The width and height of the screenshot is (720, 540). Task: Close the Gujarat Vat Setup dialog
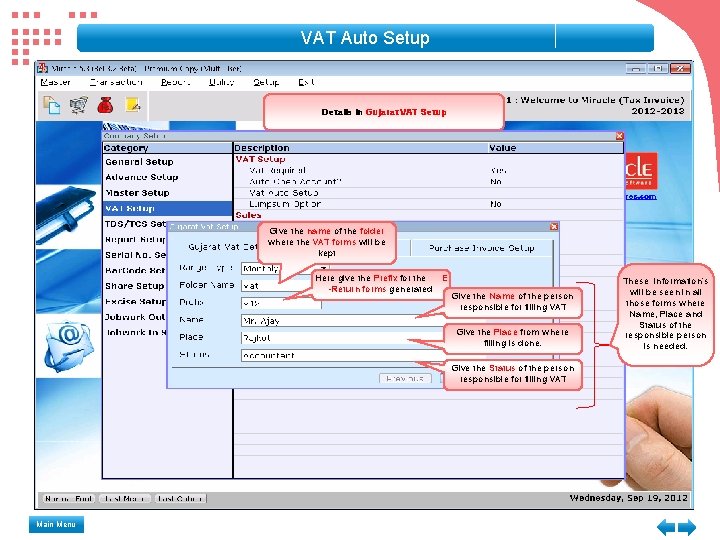pos(554,226)
